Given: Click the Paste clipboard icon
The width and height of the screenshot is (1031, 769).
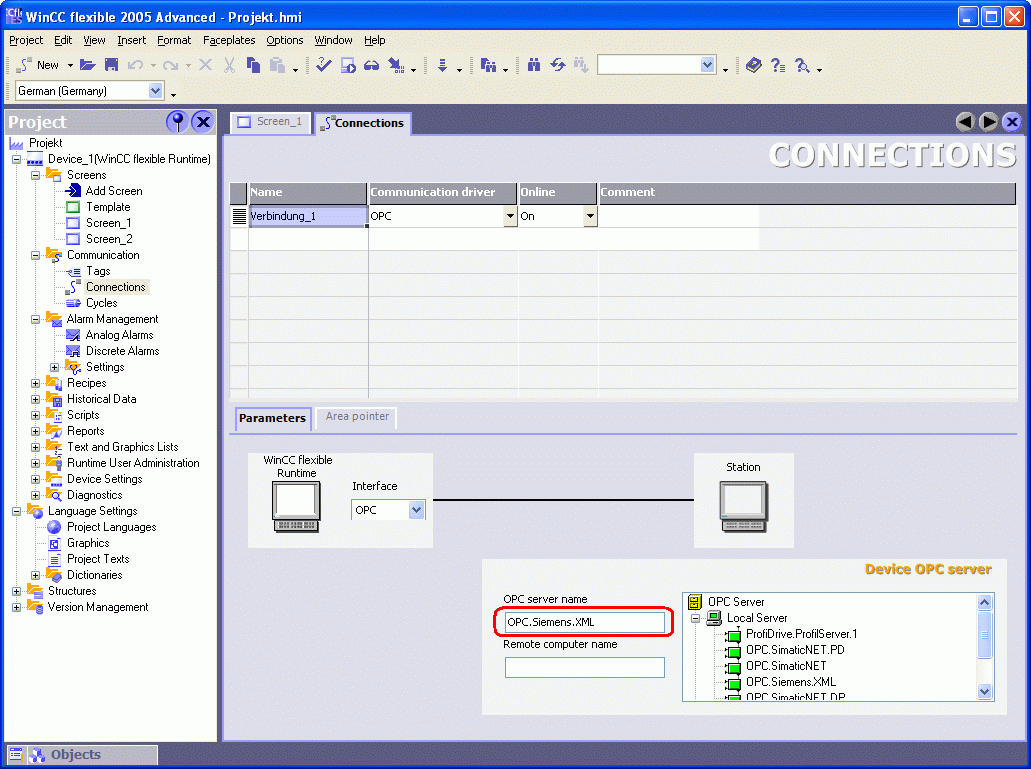Looking at the screenshot, I should [x=277, y=65].
